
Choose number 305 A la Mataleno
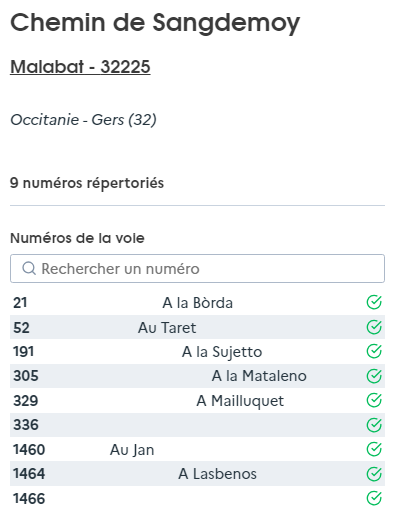197,376
